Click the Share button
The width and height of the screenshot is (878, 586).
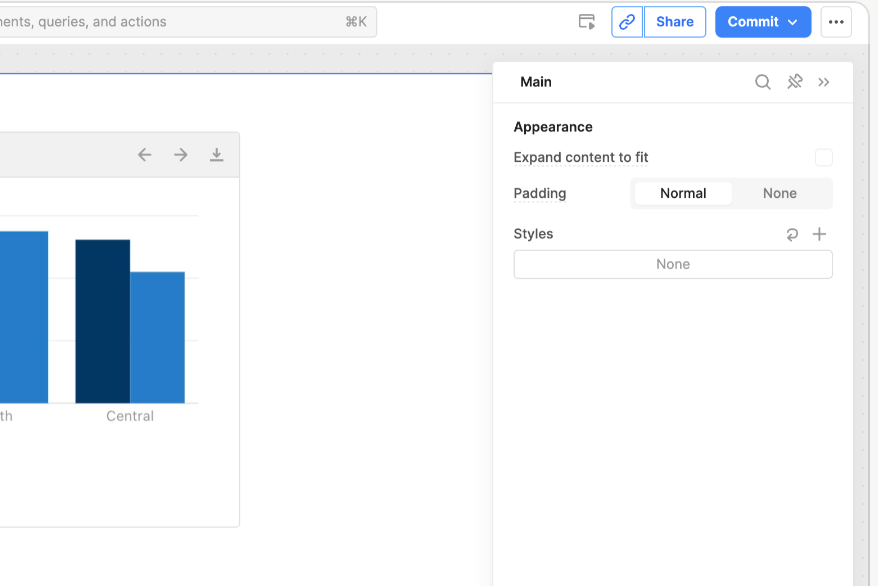click(x=675, y=22)
